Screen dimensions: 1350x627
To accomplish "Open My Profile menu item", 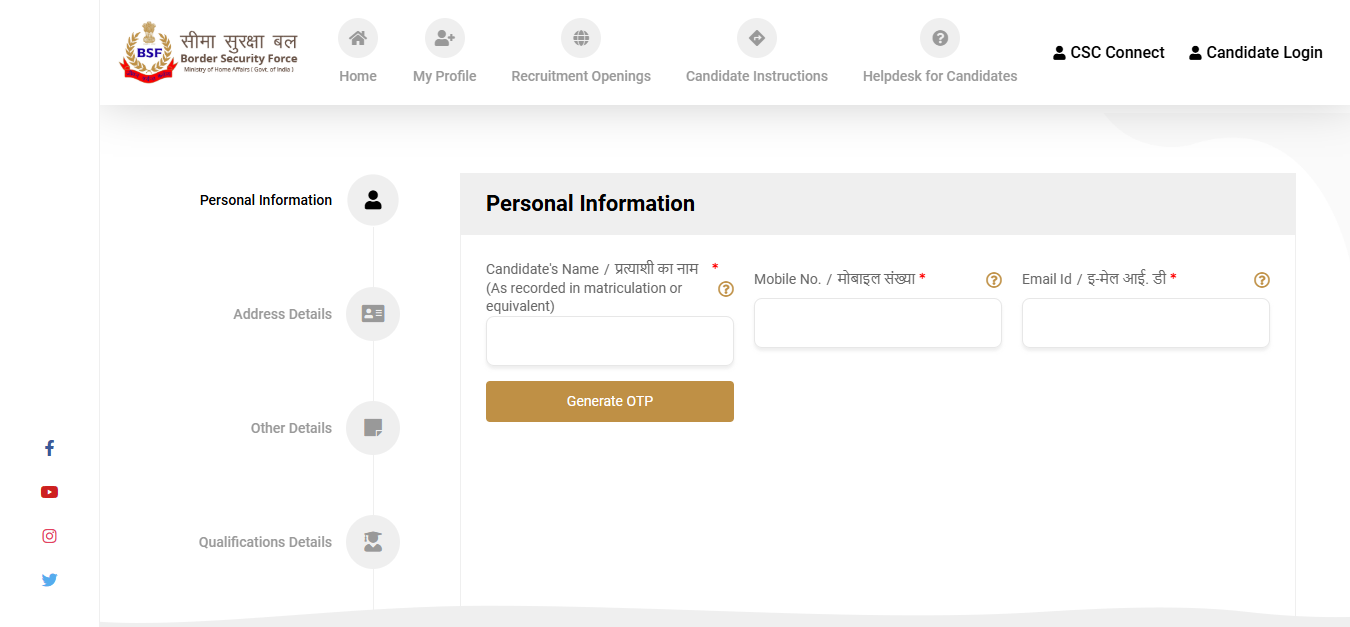I will click(445, 53).
